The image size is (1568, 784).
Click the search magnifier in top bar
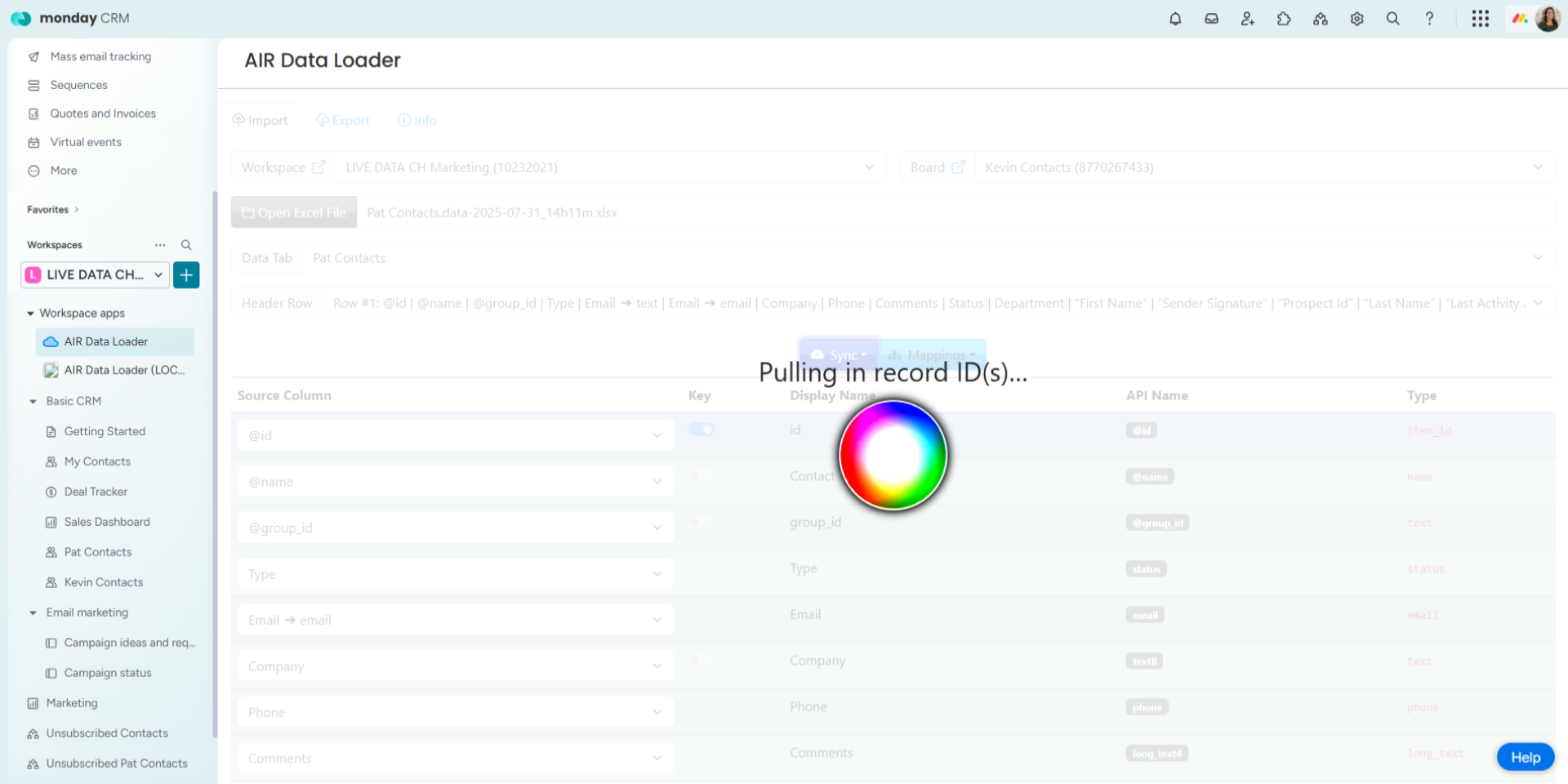click(x=1392, y=19)
